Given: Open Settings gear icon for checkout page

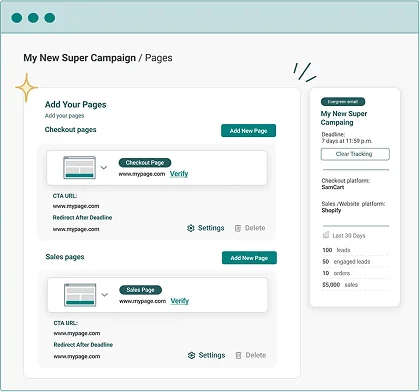Looking at the screenshot, I should 191,228.
